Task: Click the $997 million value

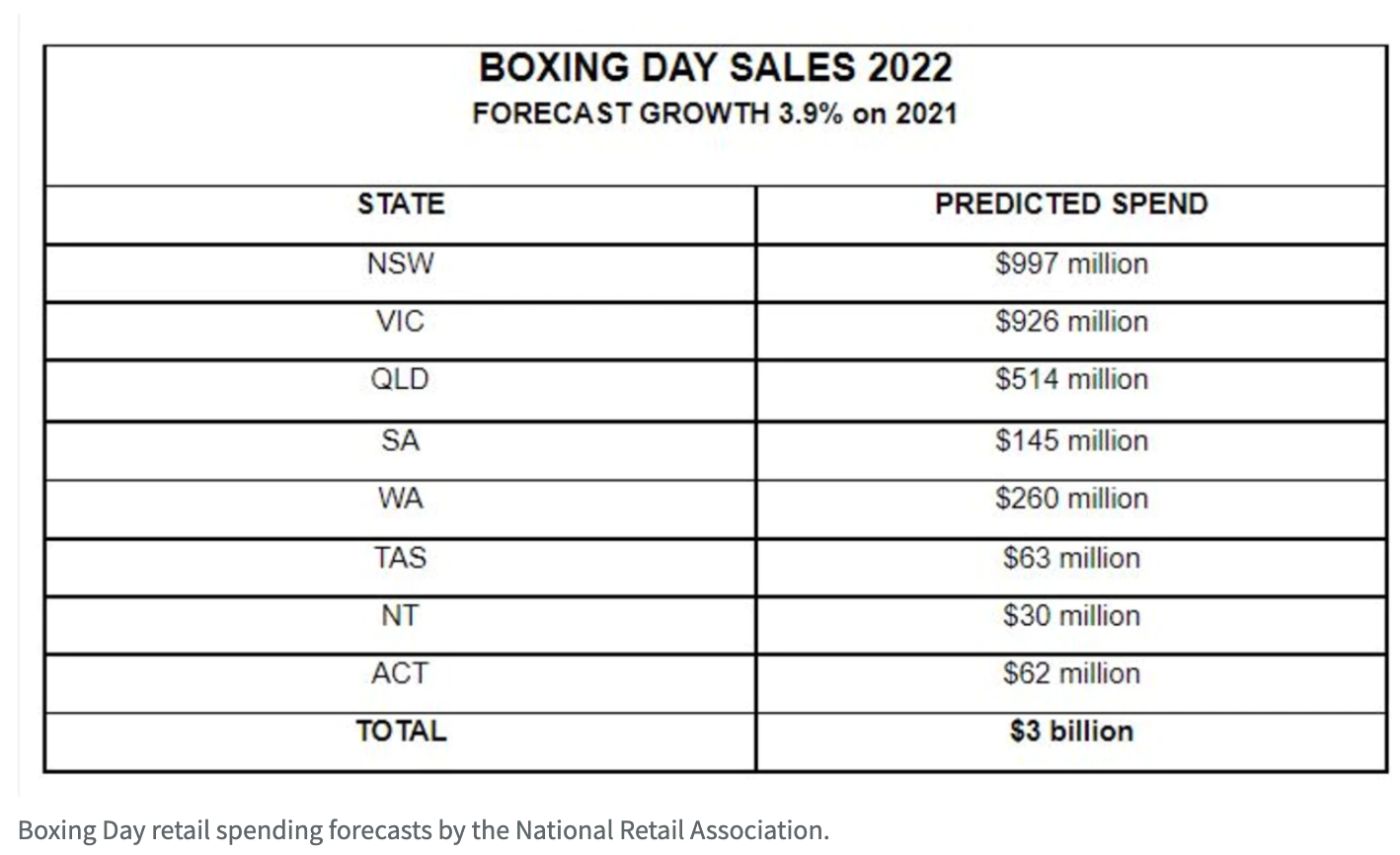Action: coord(1071,264)
